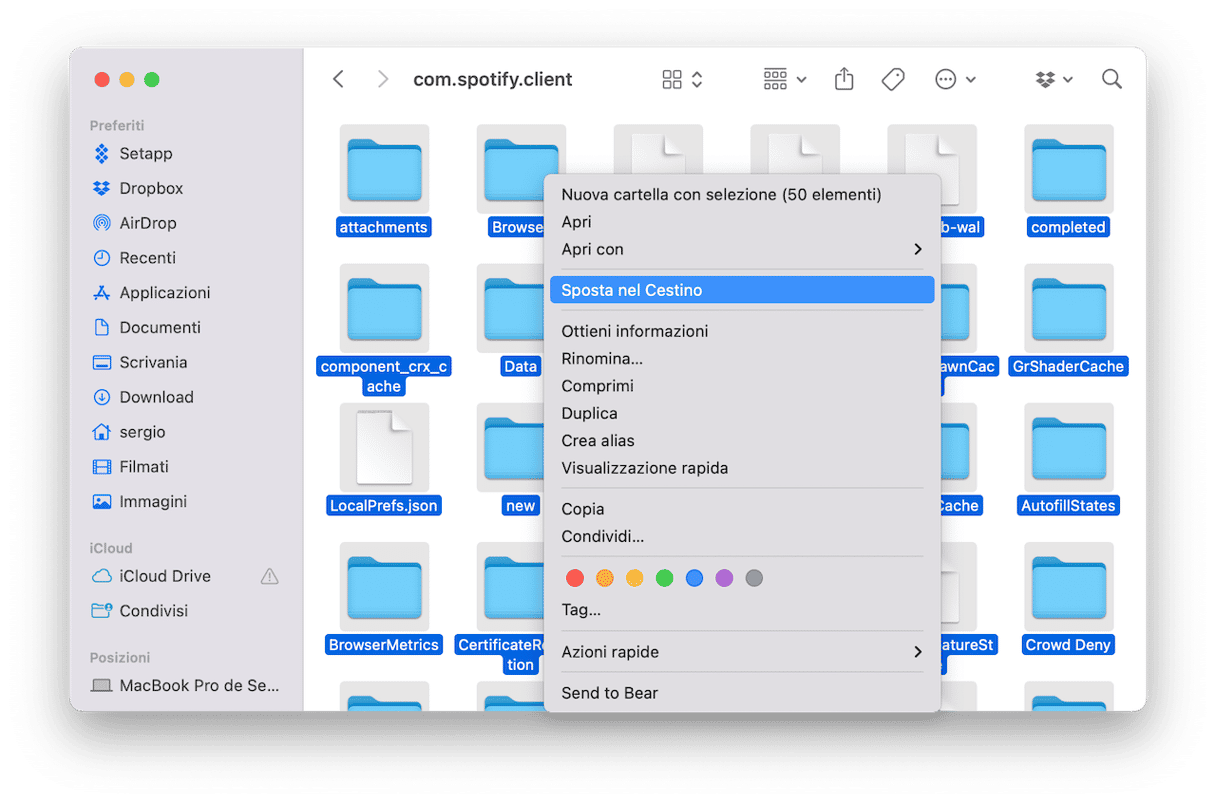Open Dropbox in the sidebar
This screenshot has width=1216, height=803.
click(x=137, y=189)
